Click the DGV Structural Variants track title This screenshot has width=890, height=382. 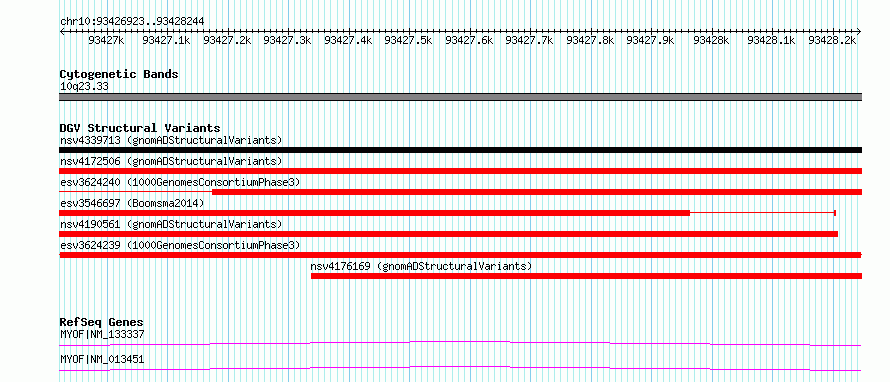140,128
